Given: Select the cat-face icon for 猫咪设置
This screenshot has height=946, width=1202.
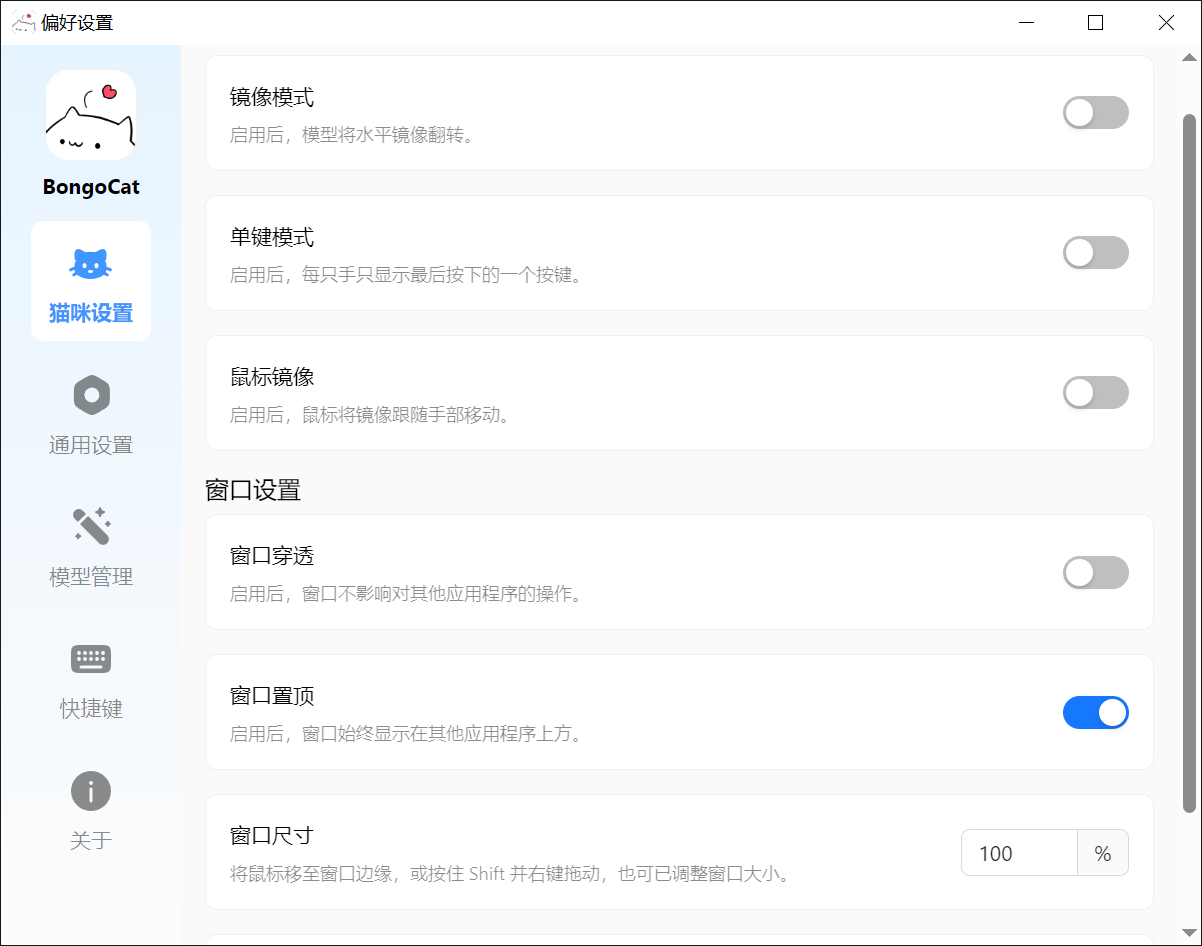Looking at the screenshot, I should tap(91, 264).
